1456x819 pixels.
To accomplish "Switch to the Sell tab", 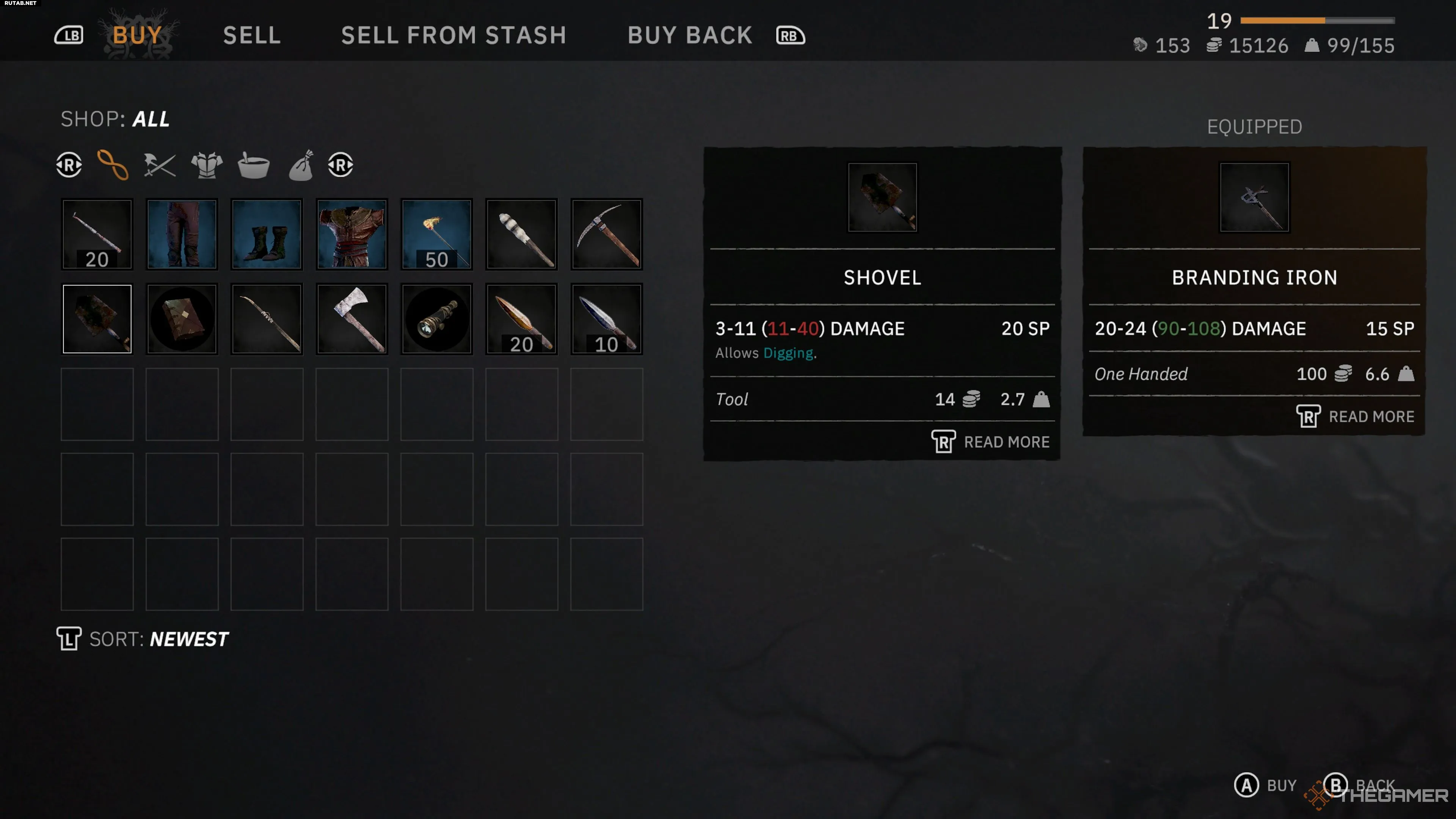I will [x=252, y=36].
